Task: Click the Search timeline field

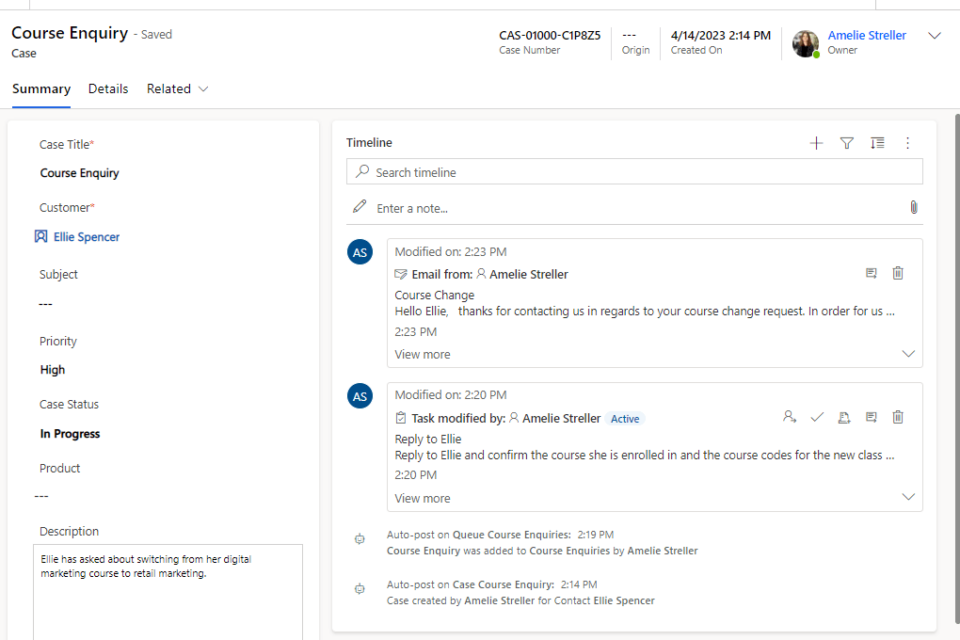Action: click(x=640, y=172)
